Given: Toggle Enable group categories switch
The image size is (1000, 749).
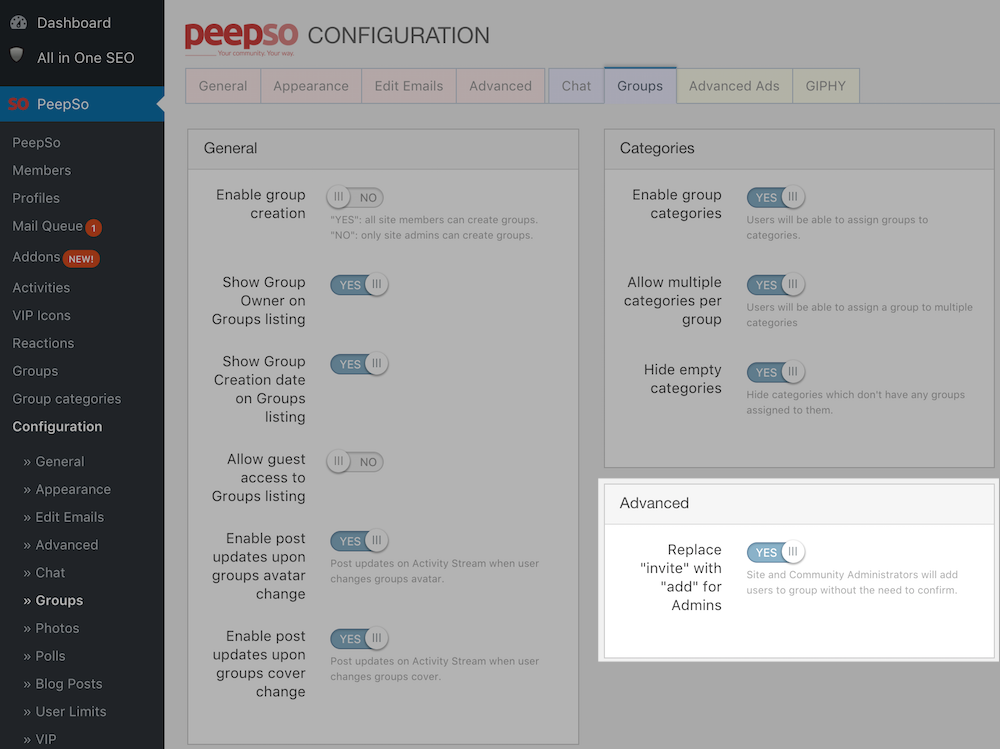Looking at the screenshot, I should coord(776,197).
